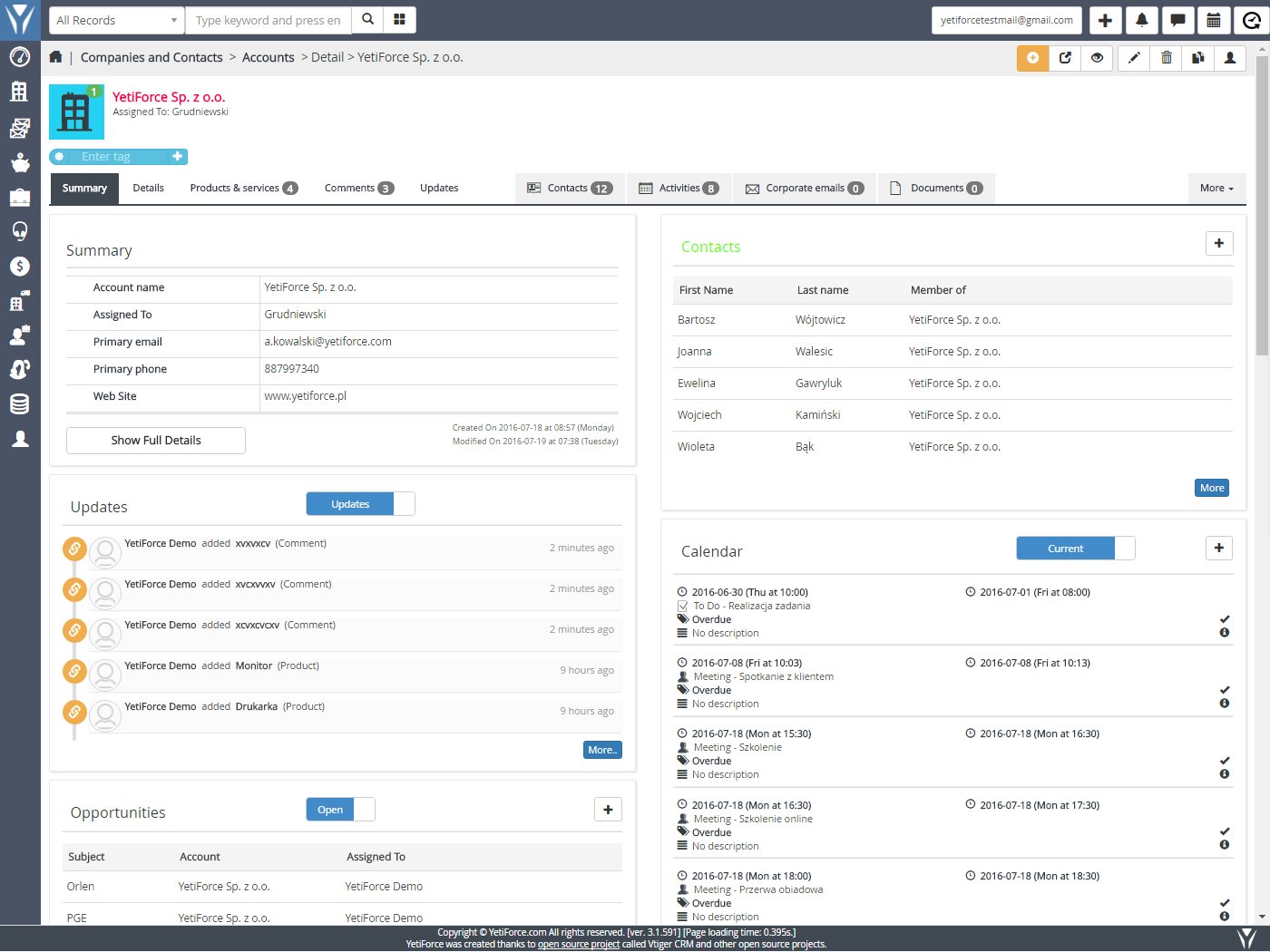Screen dimensions: 1270x952
Task: Click the YetiForce logo at top left
Action: (20, 19)
